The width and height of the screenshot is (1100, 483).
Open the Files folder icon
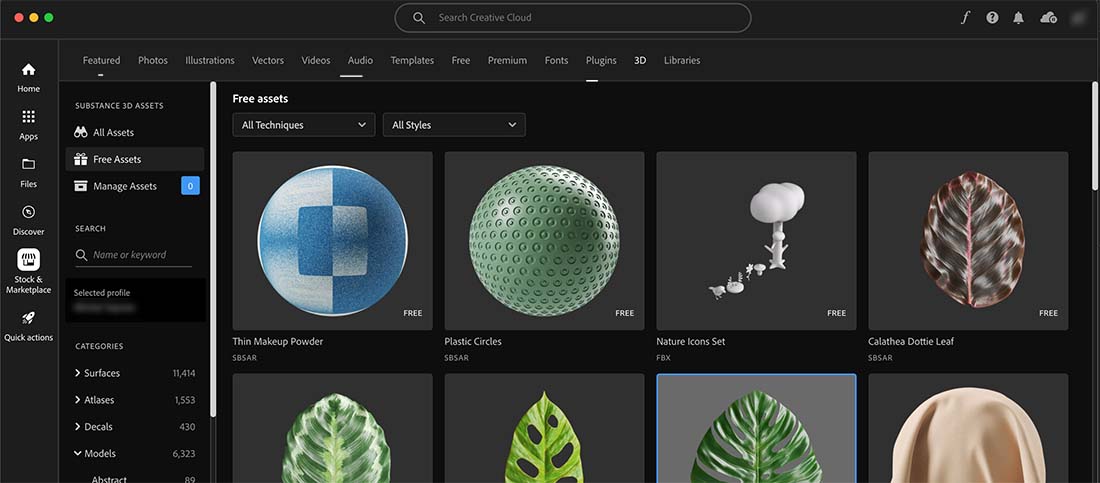[x=28, y=164]
